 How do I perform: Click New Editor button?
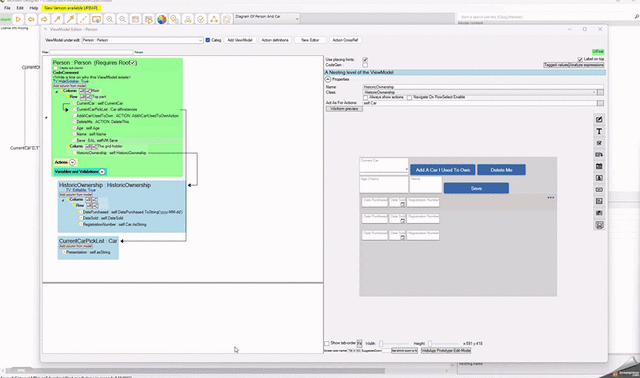[x=310, y=40]
